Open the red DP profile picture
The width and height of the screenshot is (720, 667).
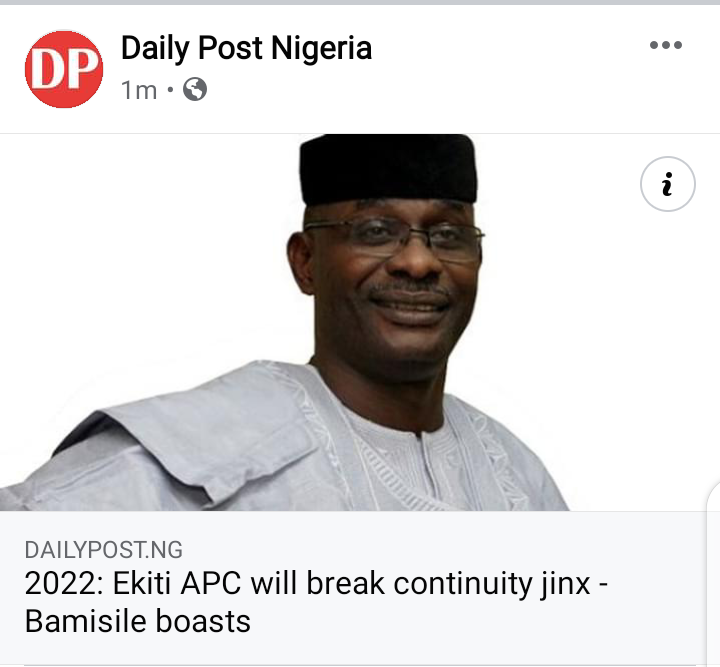(x=64, y=69)
